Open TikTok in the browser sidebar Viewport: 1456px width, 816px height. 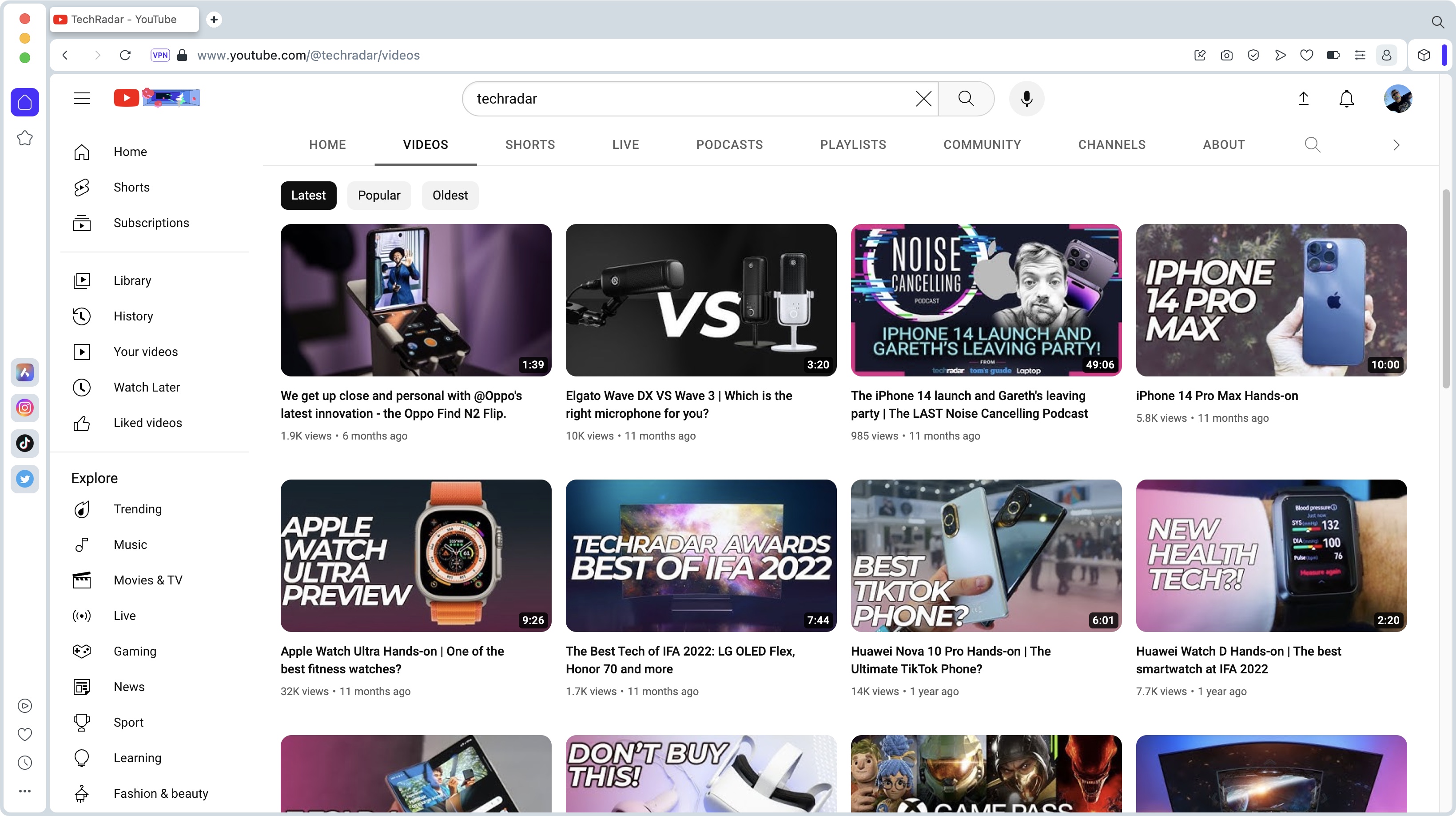pos(25,444)
